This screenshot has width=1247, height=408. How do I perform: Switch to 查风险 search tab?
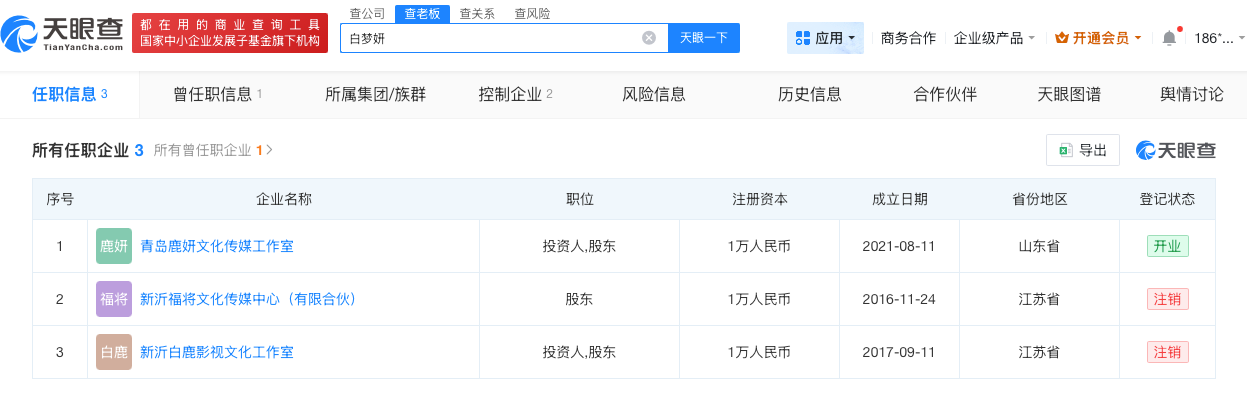click(x=532, y=14)
